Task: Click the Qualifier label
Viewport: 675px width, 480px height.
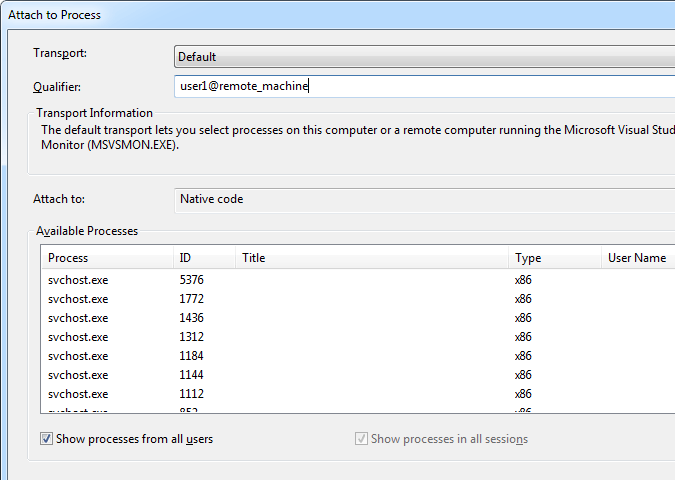Action: pos(57,87)
